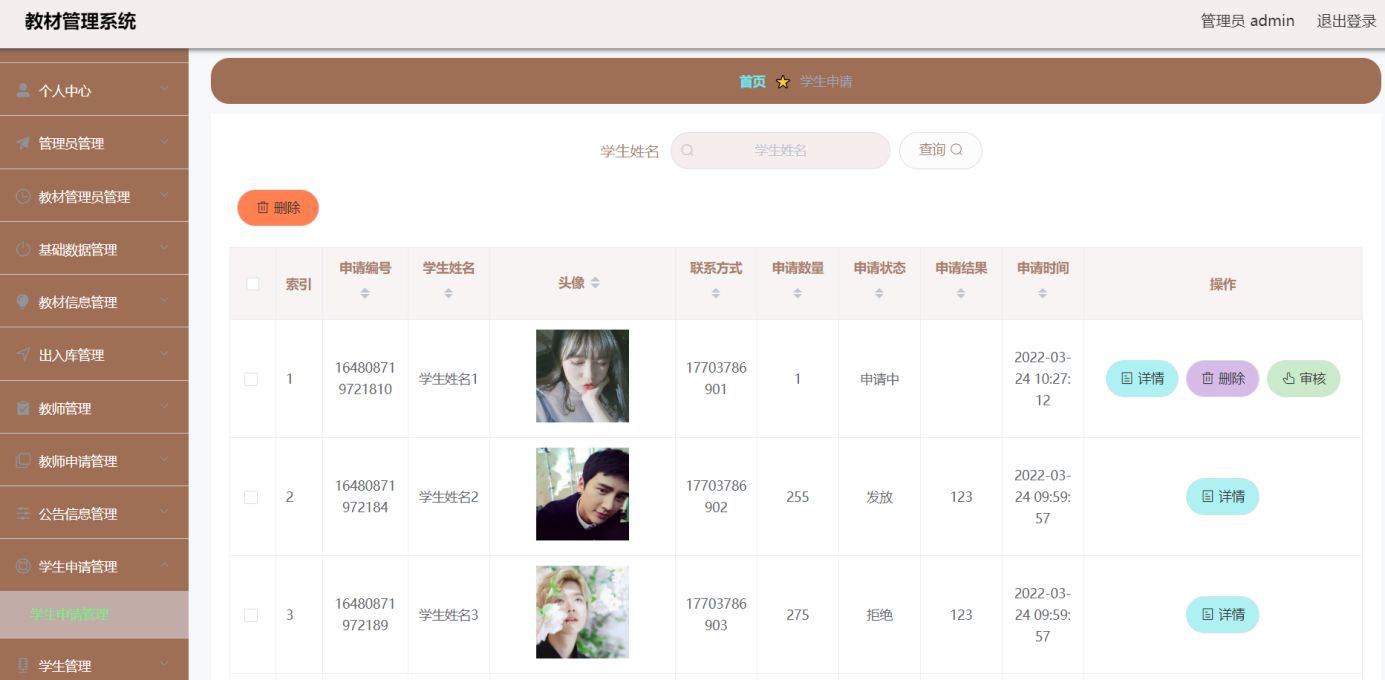Open avatar thumbnail of 学生姓名2
Viewport: 1385px width, 680px height.
tap(582, 494)
